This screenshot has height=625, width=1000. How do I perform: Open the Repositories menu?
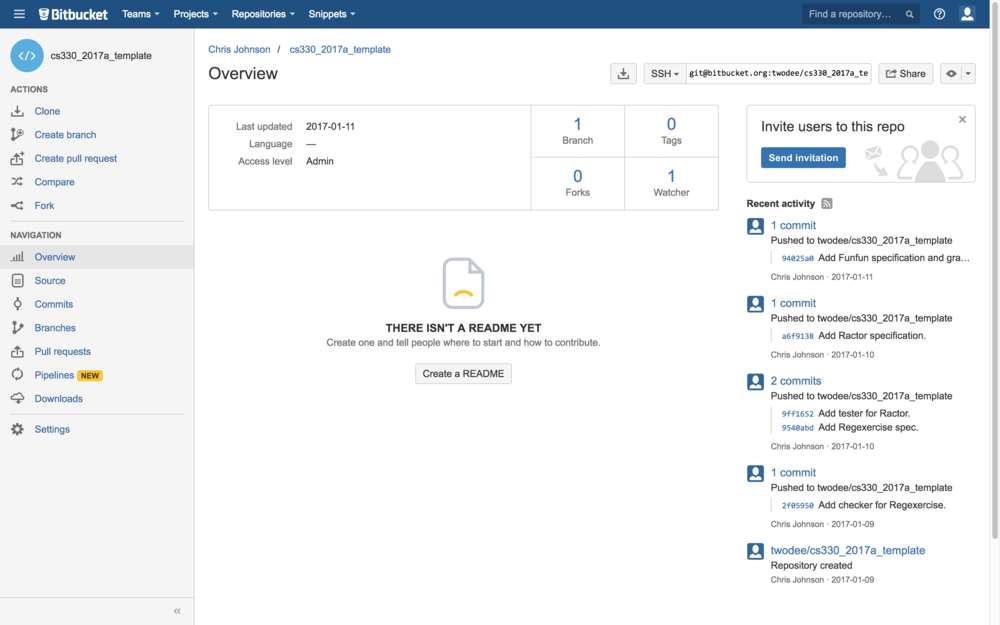point(262,14)
